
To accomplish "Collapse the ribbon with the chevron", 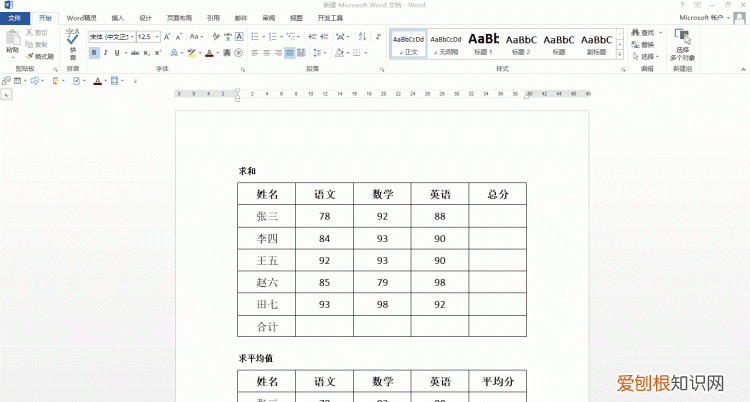I will pyautogui.click(x=743, y=69).
